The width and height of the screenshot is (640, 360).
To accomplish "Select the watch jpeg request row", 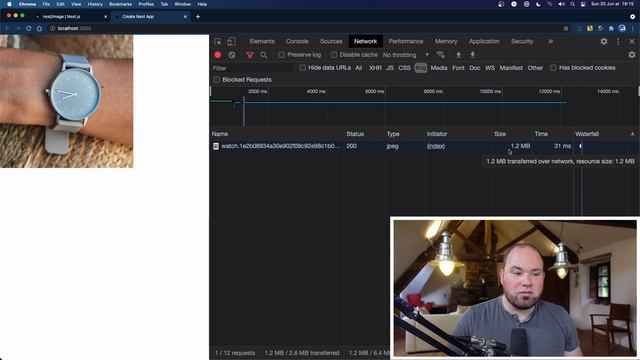I will [x=424, y=146].
